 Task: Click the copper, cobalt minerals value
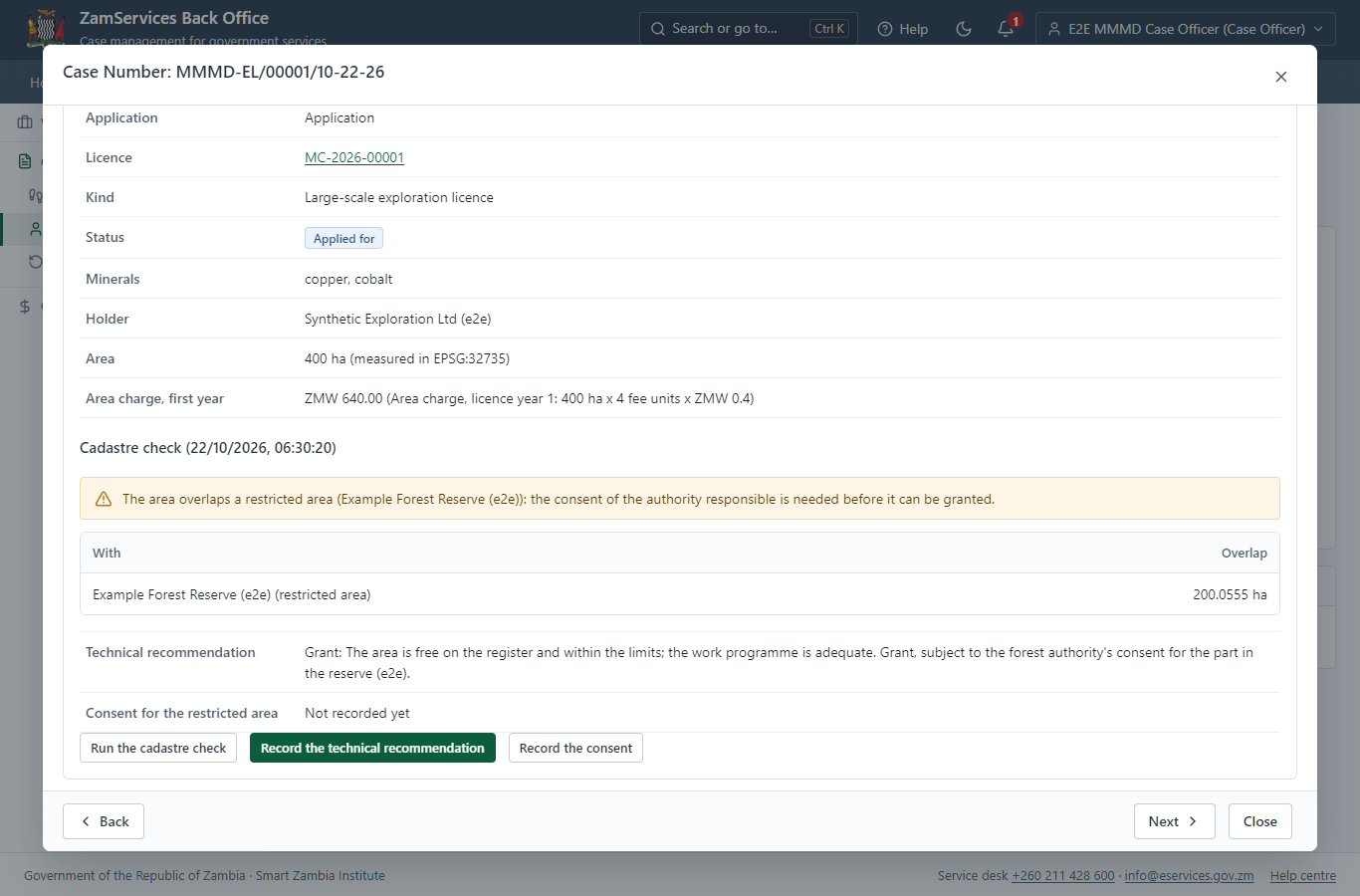[x=348, y=279]
